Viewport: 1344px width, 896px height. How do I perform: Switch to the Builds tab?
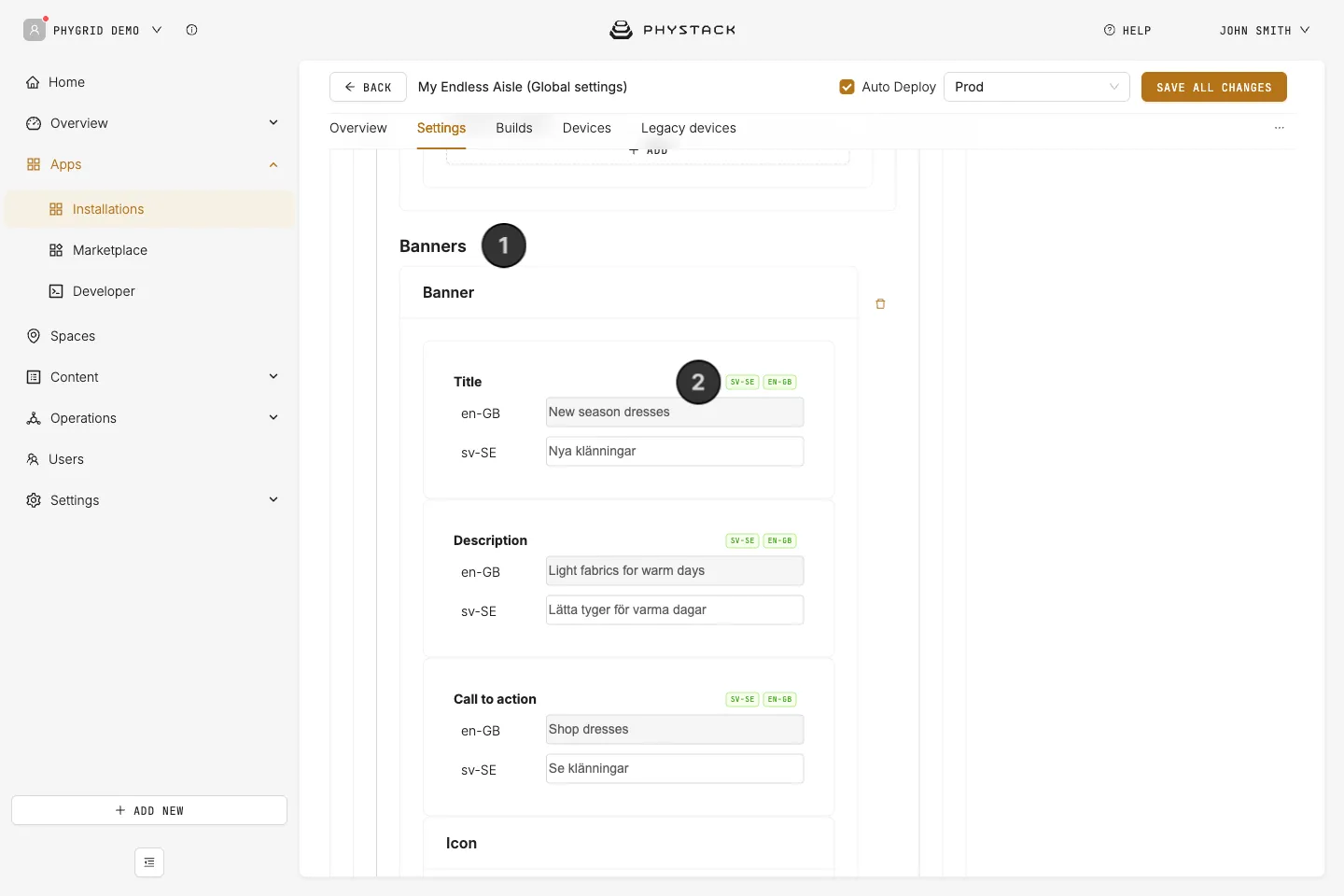click(x=514, y=128)
